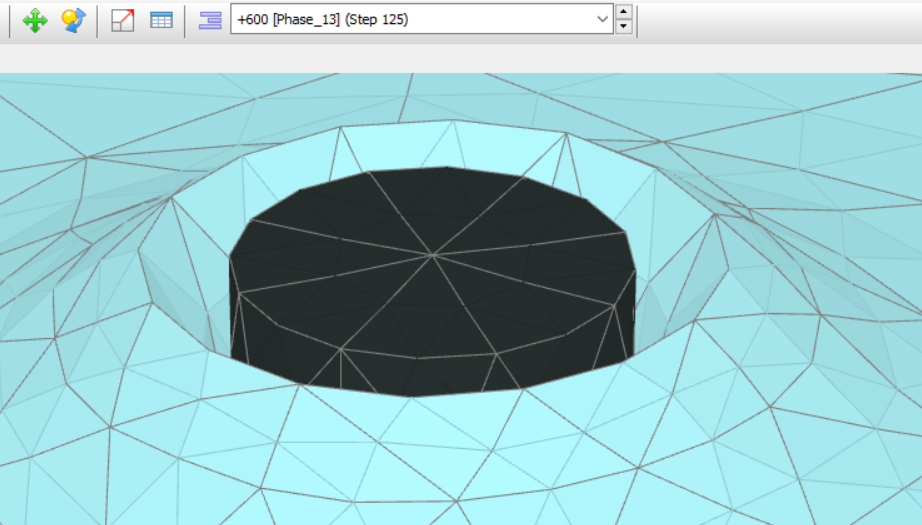This screenshot has height=525, width=922.
Task: Click the dark cylinder top in mesh
Action: [432, 262]
